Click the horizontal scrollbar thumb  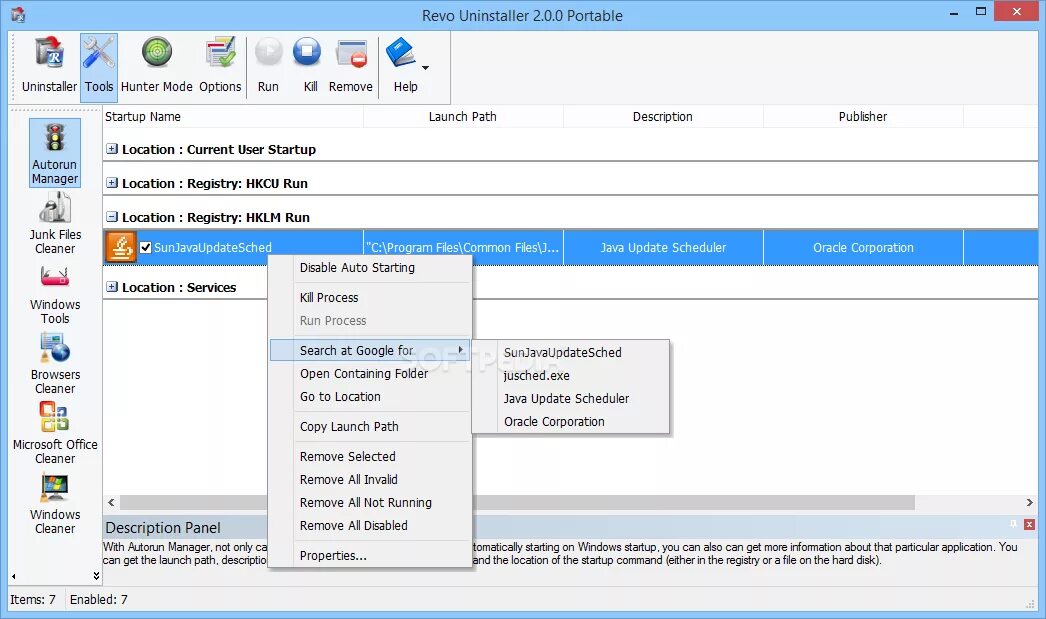tap(517, 502)
